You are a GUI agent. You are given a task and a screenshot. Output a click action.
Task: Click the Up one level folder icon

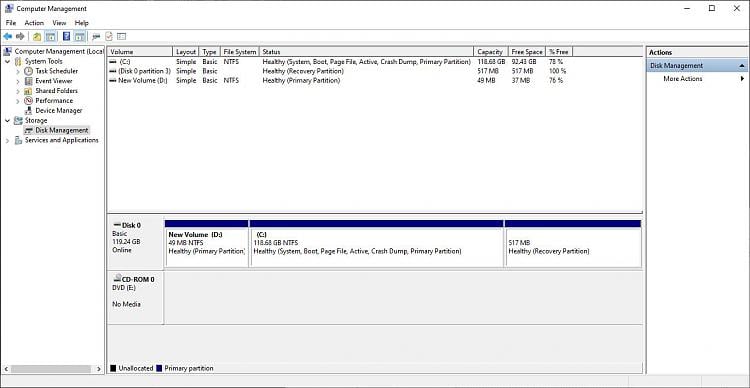click(x=37, y=36)
